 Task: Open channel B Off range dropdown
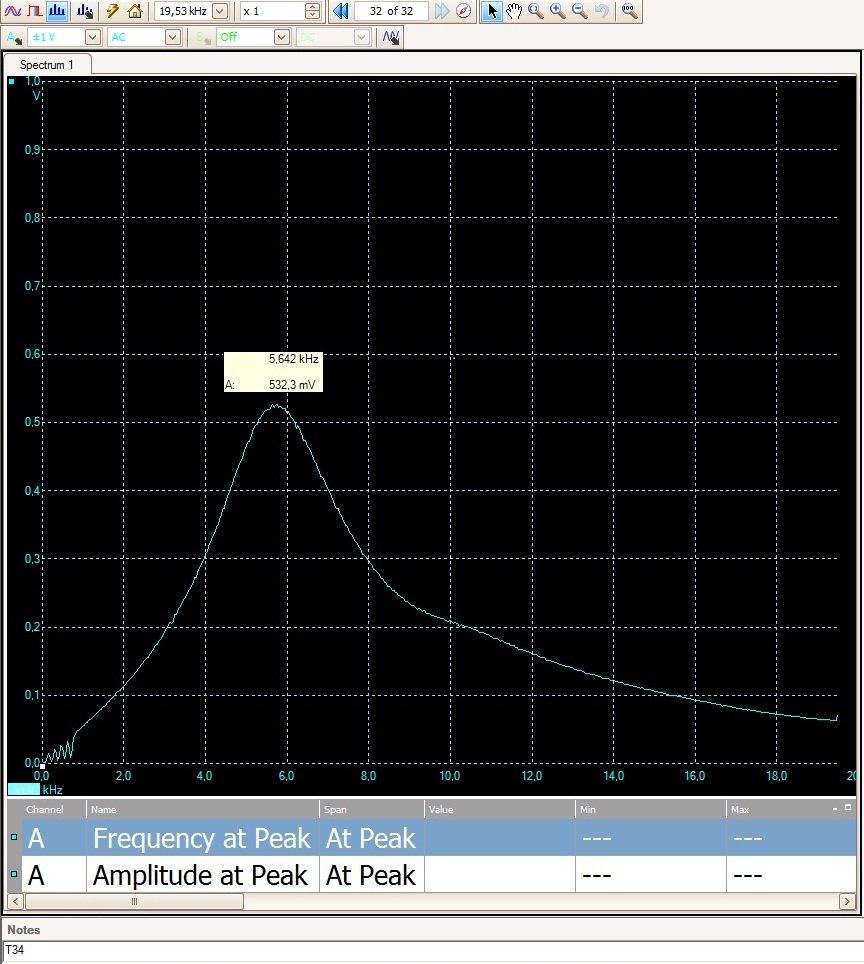click(x=282, y=38)
